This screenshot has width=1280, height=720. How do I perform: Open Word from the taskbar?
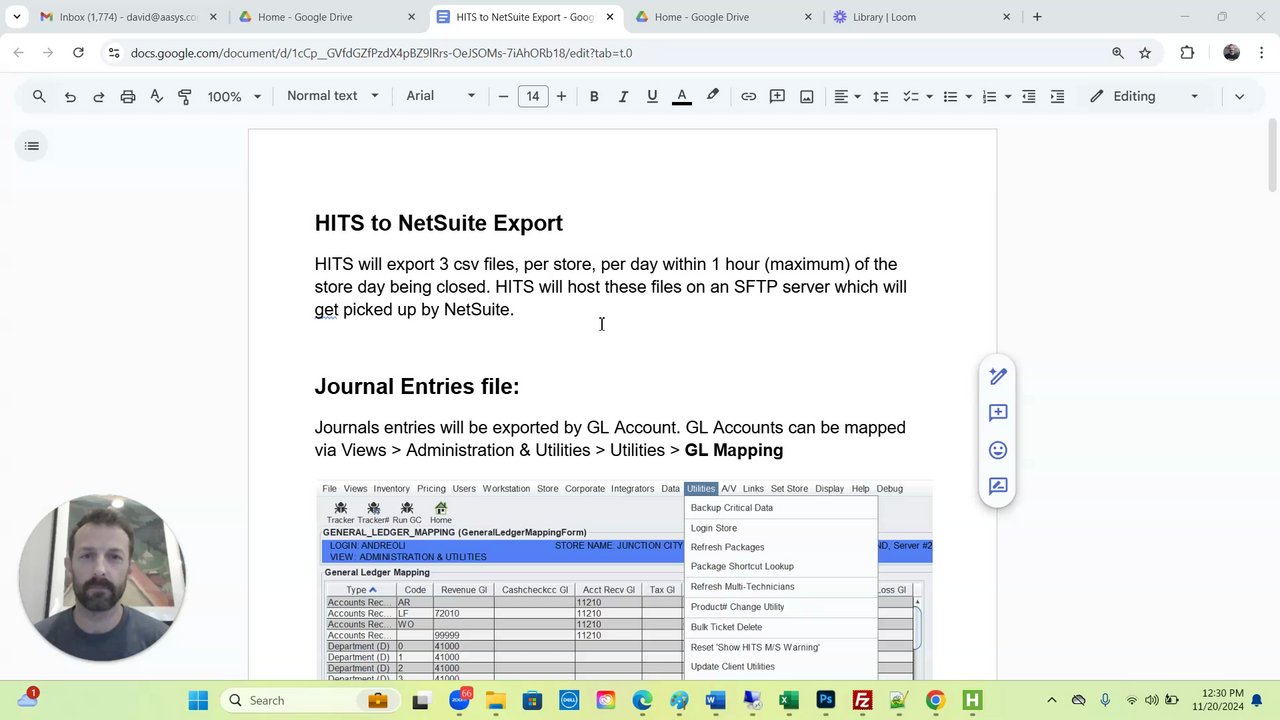(715, 700)
